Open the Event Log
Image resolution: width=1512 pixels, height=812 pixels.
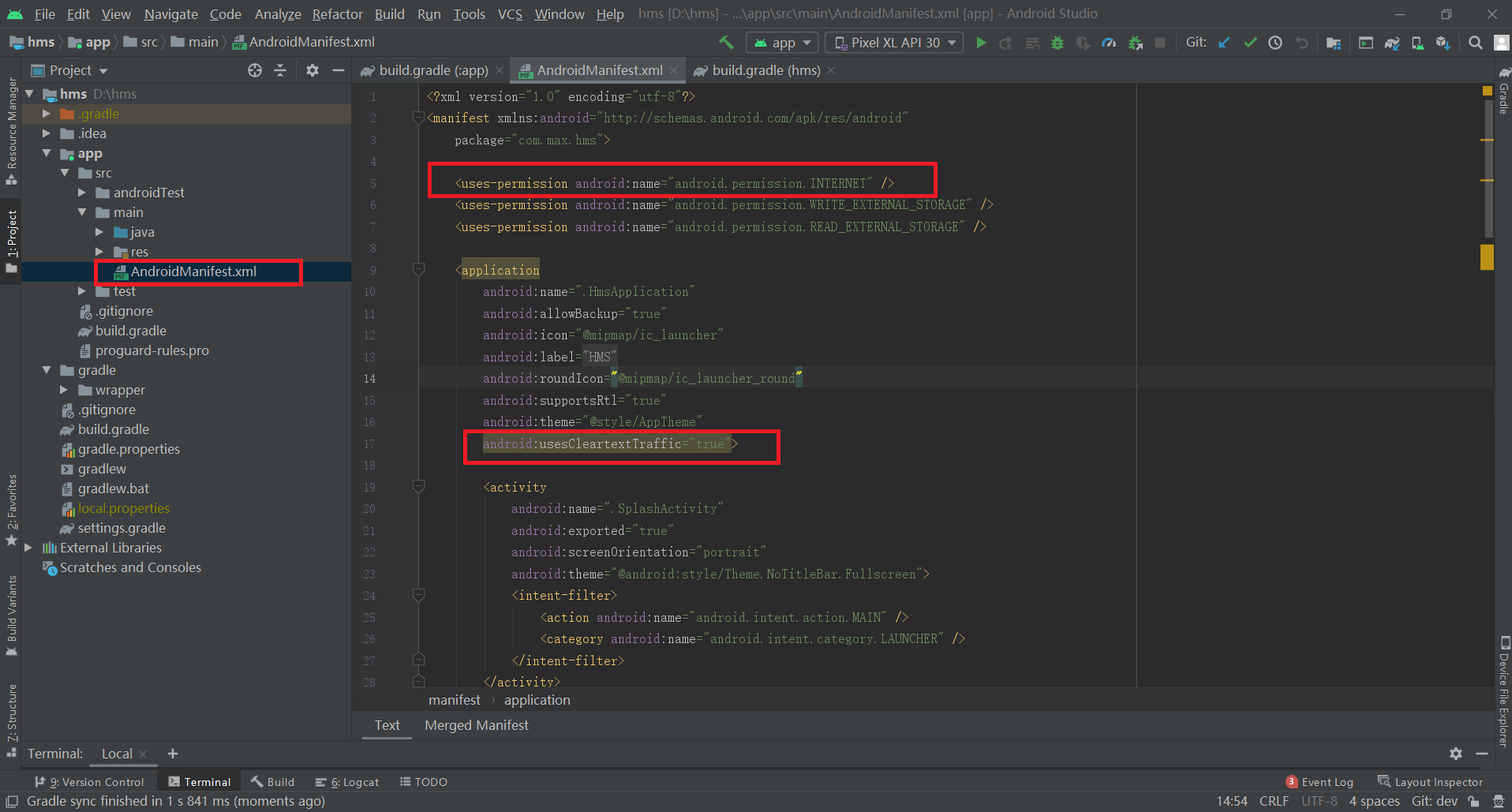[1319, 782]
